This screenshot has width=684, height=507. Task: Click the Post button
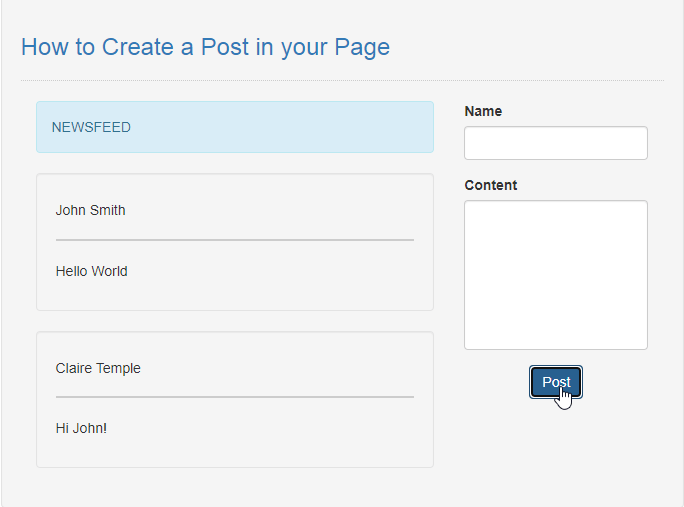pyautogui.click(x=556, y=382)
